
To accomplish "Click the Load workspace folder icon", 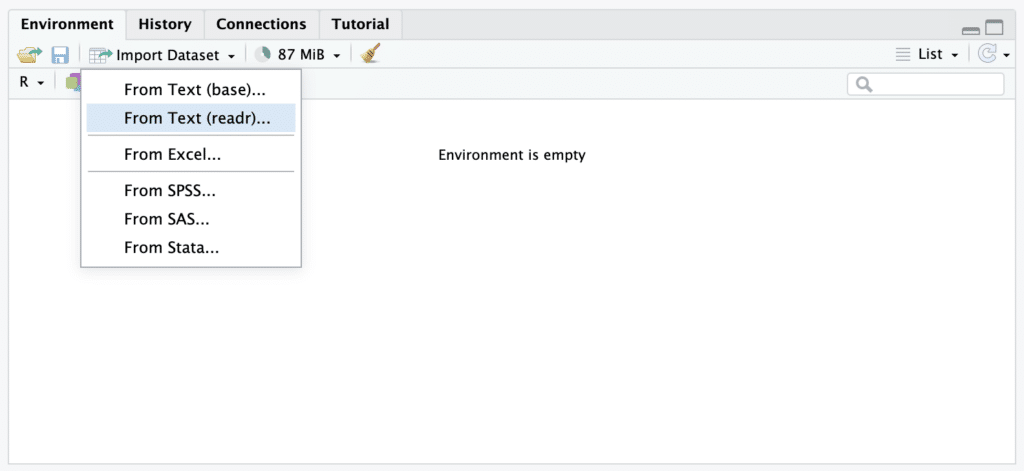I will point(28,55).
